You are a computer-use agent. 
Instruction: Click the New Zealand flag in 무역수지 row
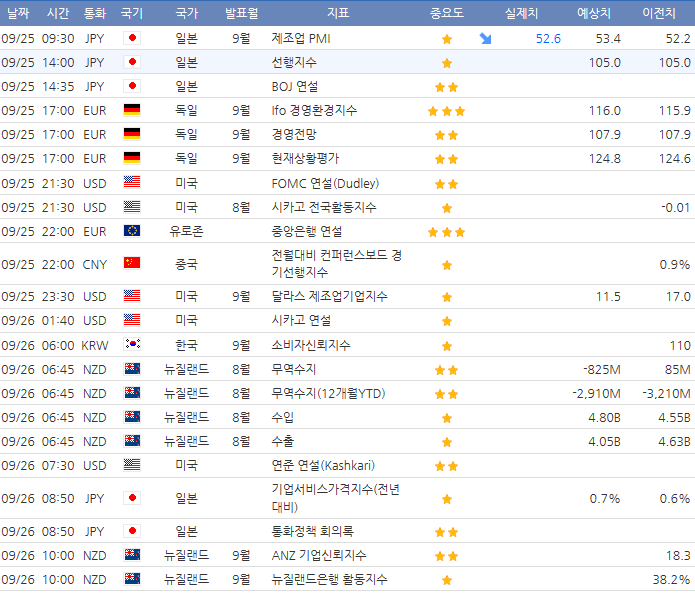(x=132, y=369)
